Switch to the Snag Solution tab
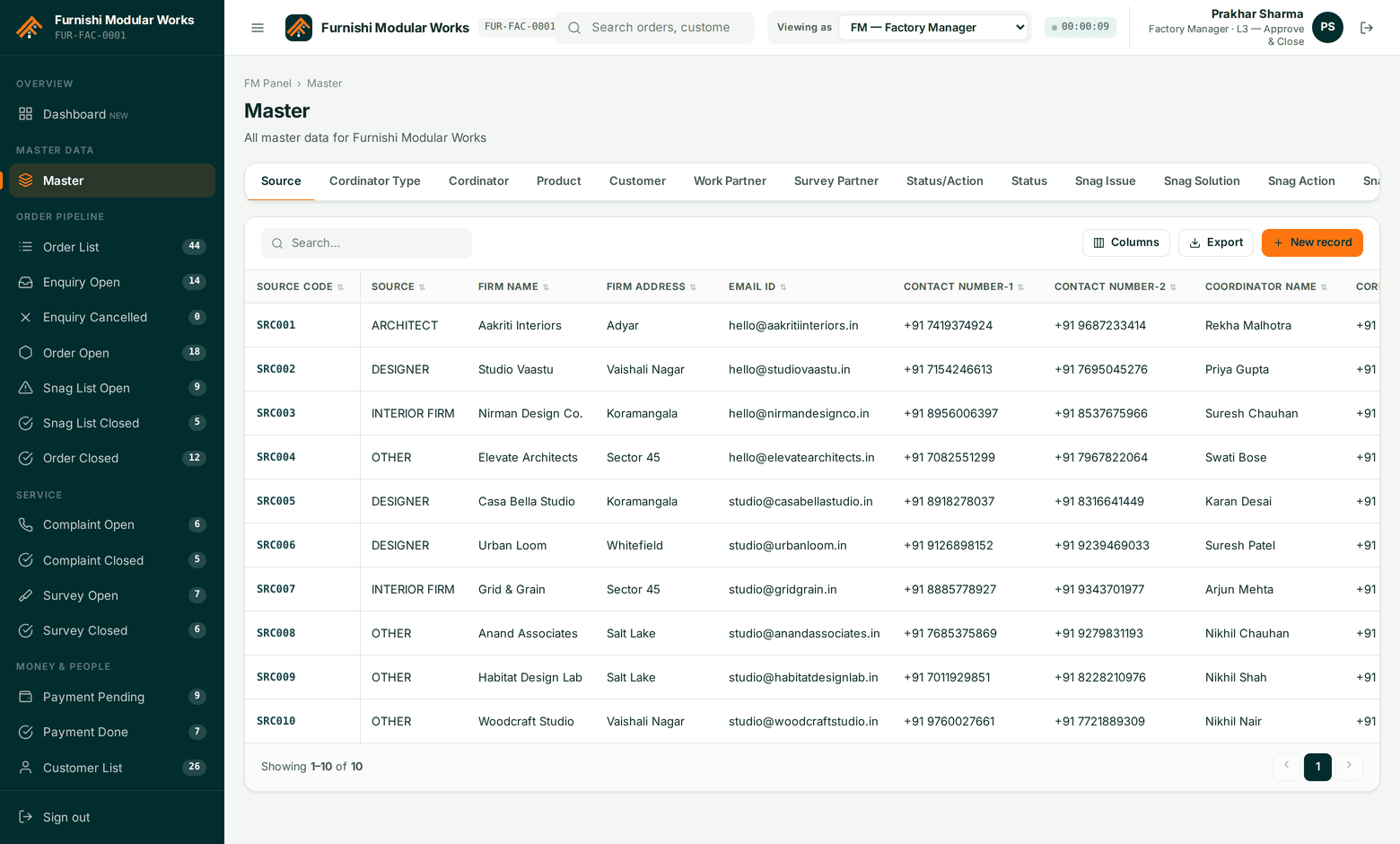Image resolution: width=1400 pixels, height=844 pixels. 1202,181
